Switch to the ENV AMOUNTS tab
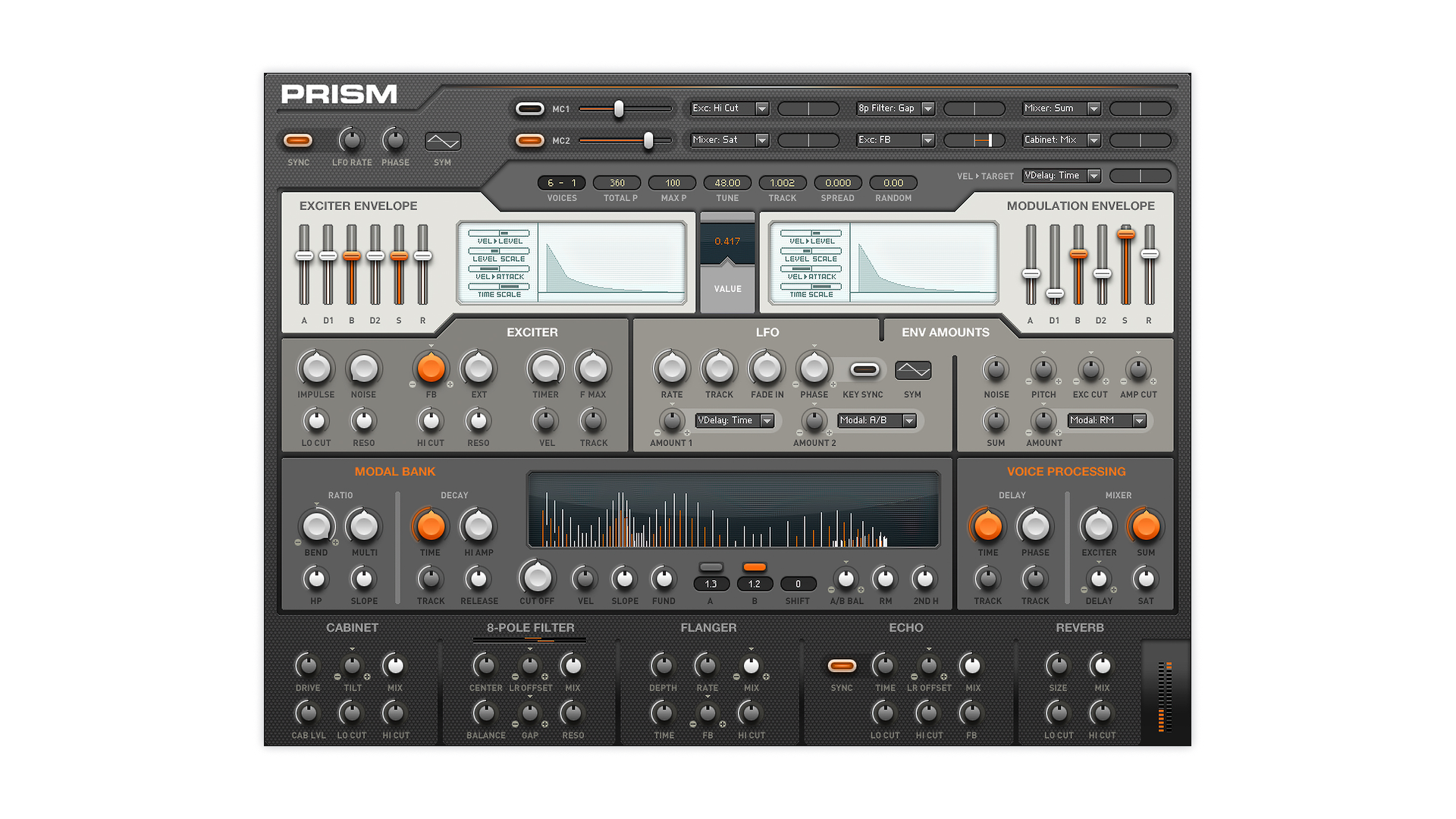Viewport: 1456px width, 819px height. [946, 331]
